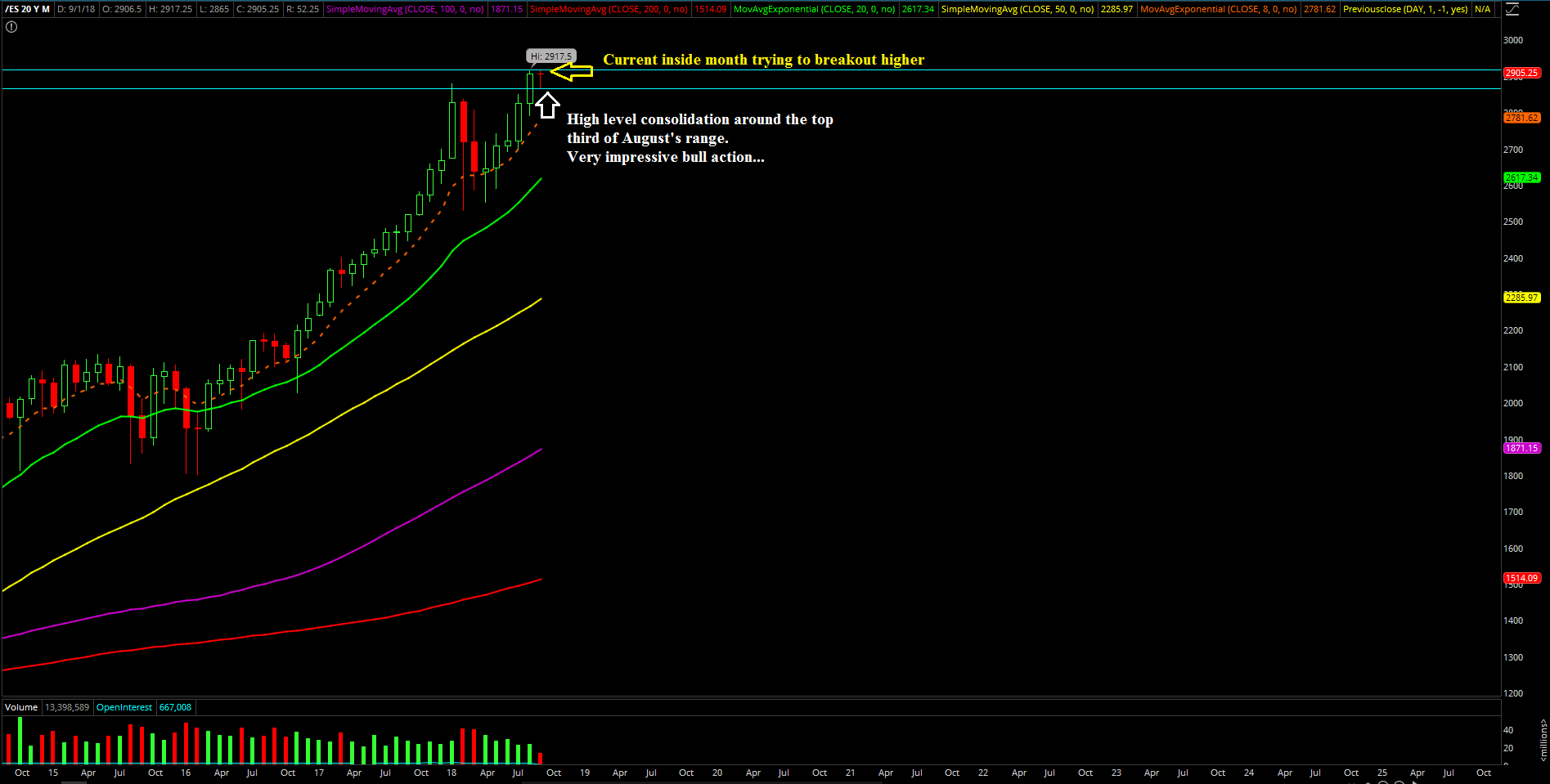Image resolution: width=1550 pixels, height=784 pixels.
Task: Click the 1200 price axis label
Action: [1513, 693]
